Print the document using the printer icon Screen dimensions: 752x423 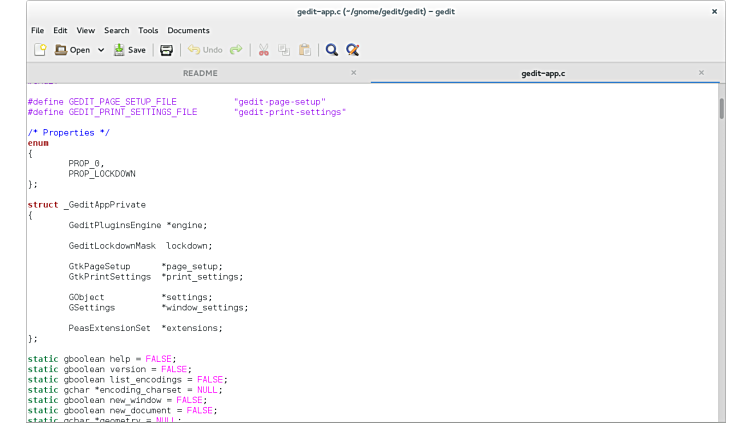click(x=166, y=50)
